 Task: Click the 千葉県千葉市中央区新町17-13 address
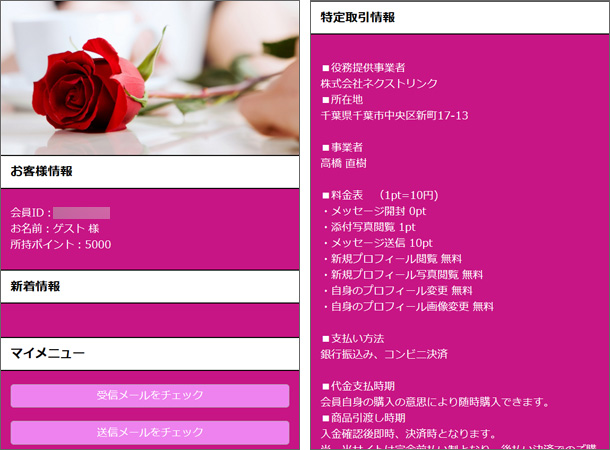394,116
